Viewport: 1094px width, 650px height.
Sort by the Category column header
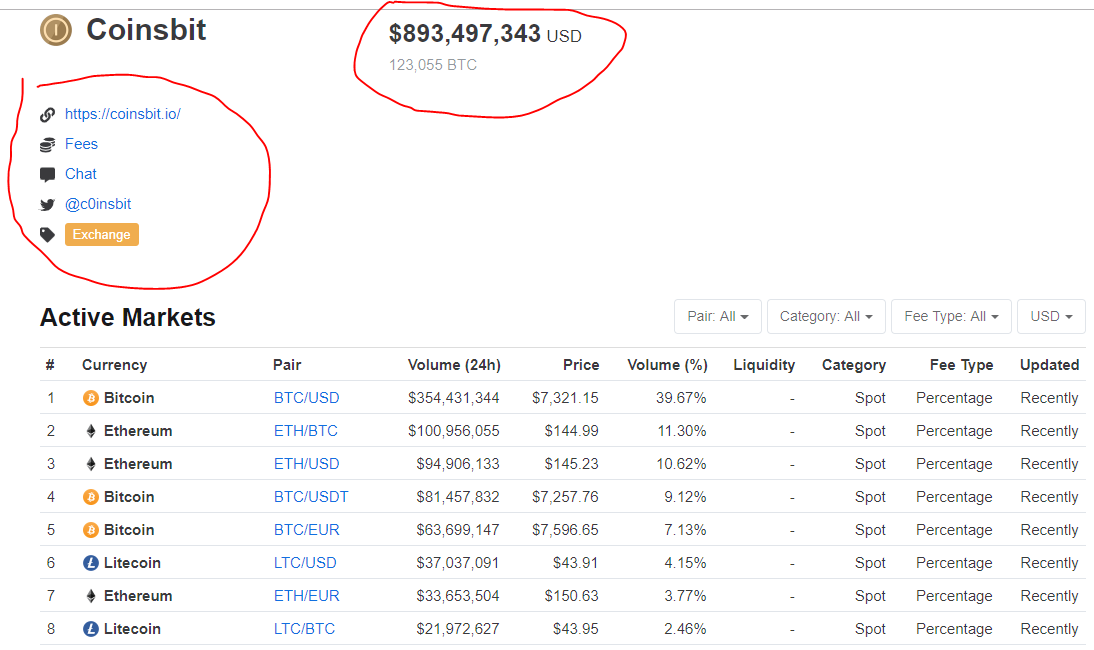pyautogui.click(x=854, y=365)
